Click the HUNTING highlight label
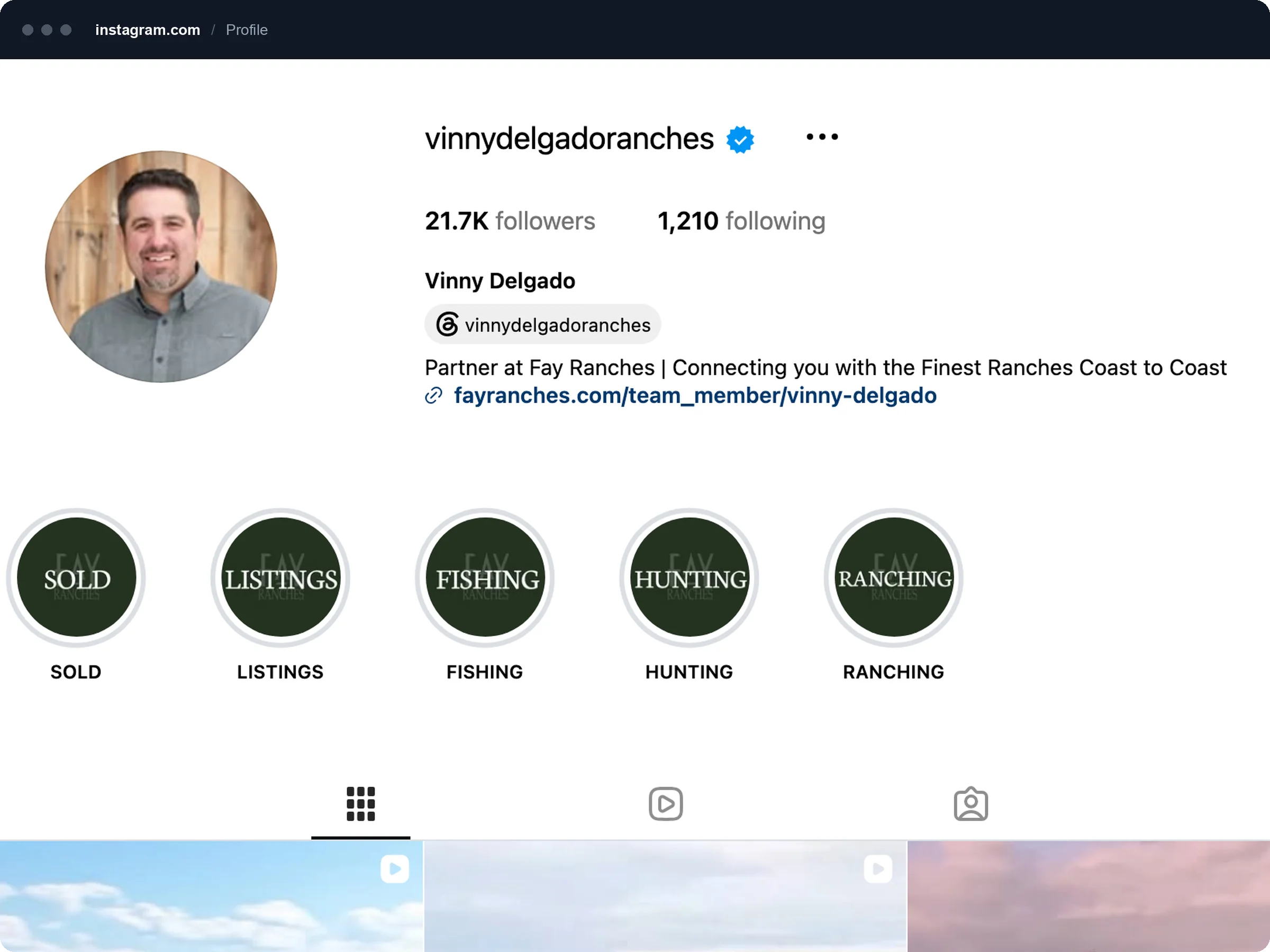Viewport: 1270px width, 952px height. pyautogui.click(x=689, y=672)
